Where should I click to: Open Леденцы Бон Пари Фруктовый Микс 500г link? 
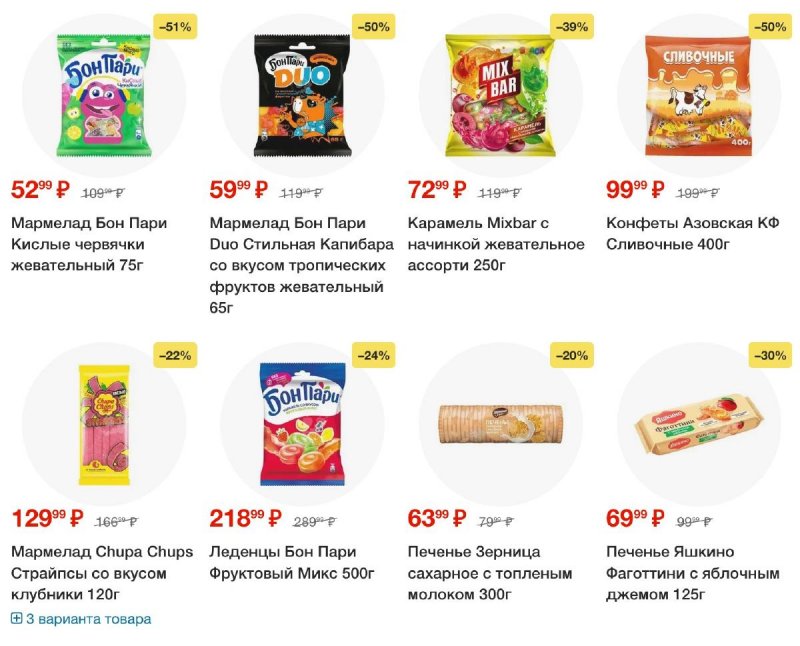point(292,562)
